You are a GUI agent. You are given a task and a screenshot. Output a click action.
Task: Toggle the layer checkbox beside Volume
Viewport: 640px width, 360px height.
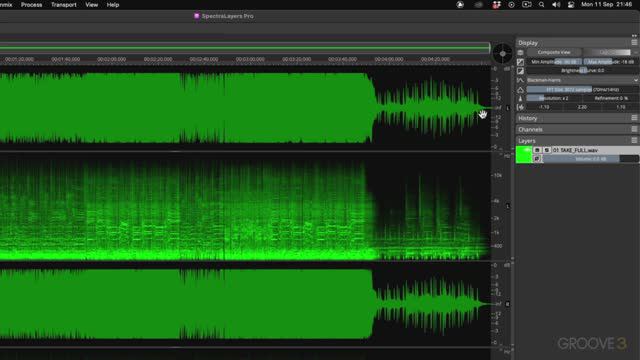pyautogui.click(x=537, y=159)
